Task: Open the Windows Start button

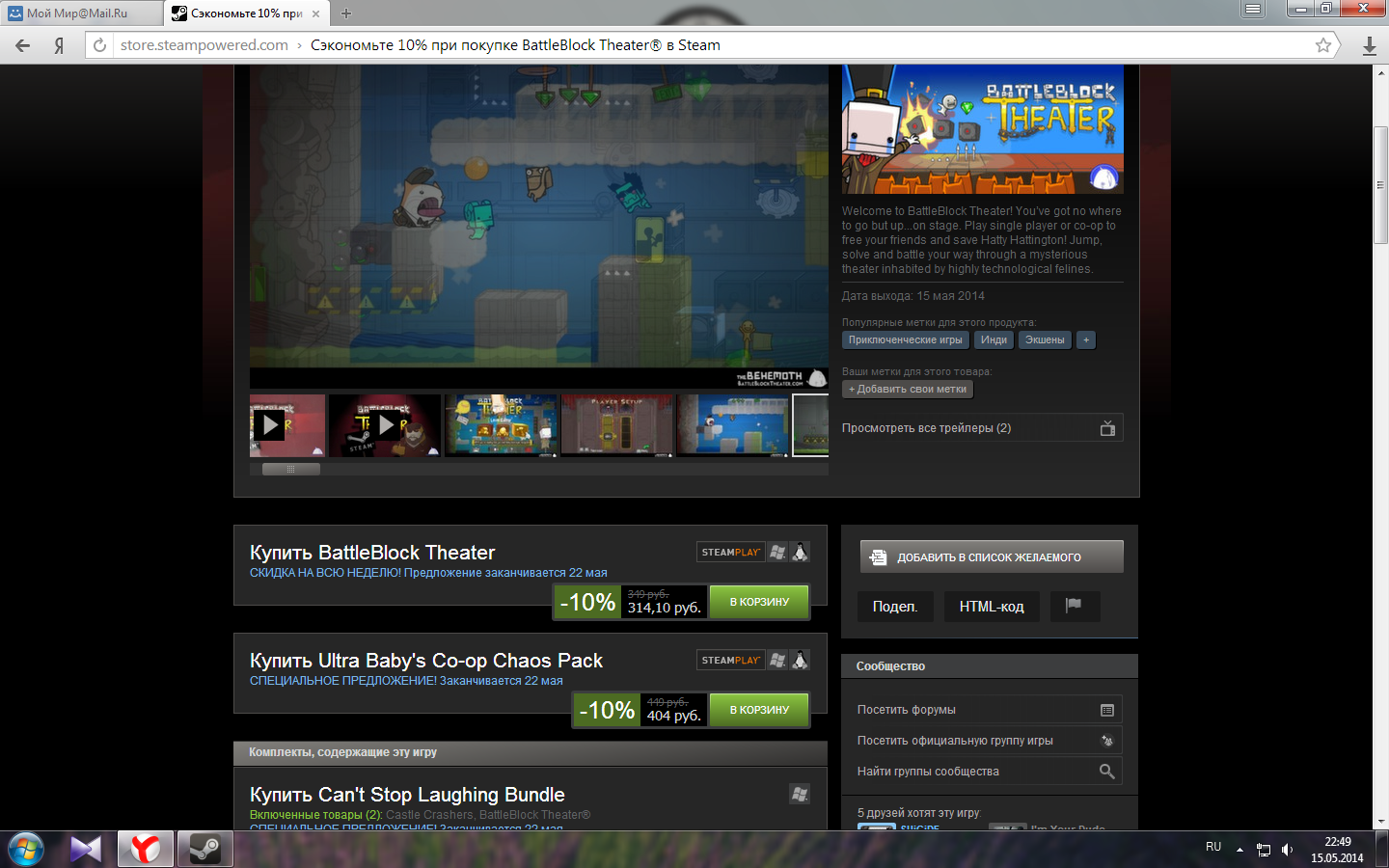Action: tap(26, 850)
